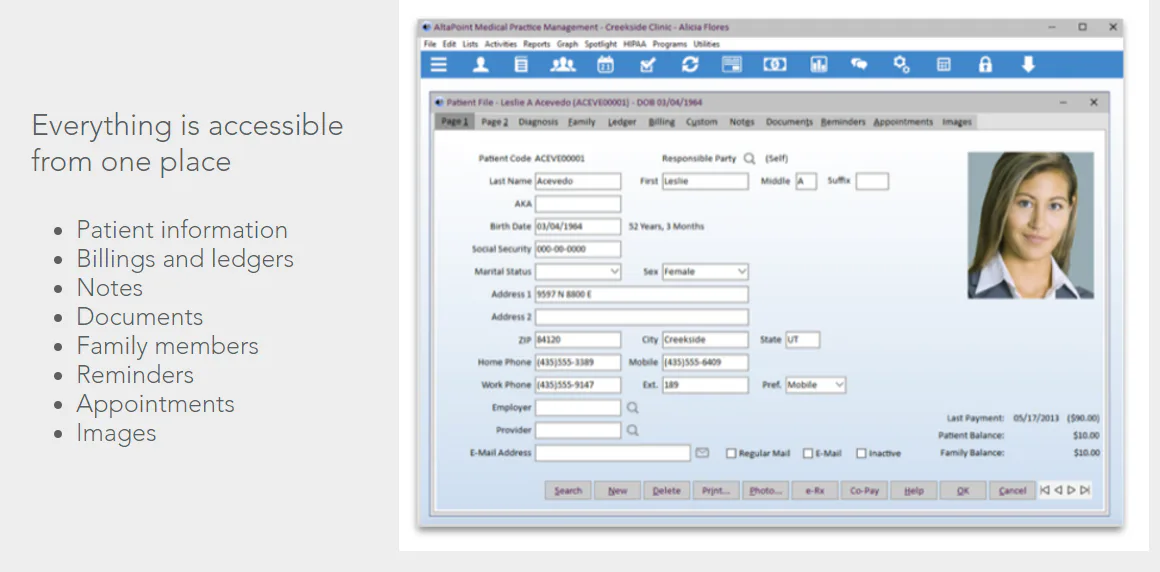Image resolution: width=1160 pixels, height=572 pixels.
Task: Open the hamburger menu icon in toolbar
Action: (x=439, y=64)
